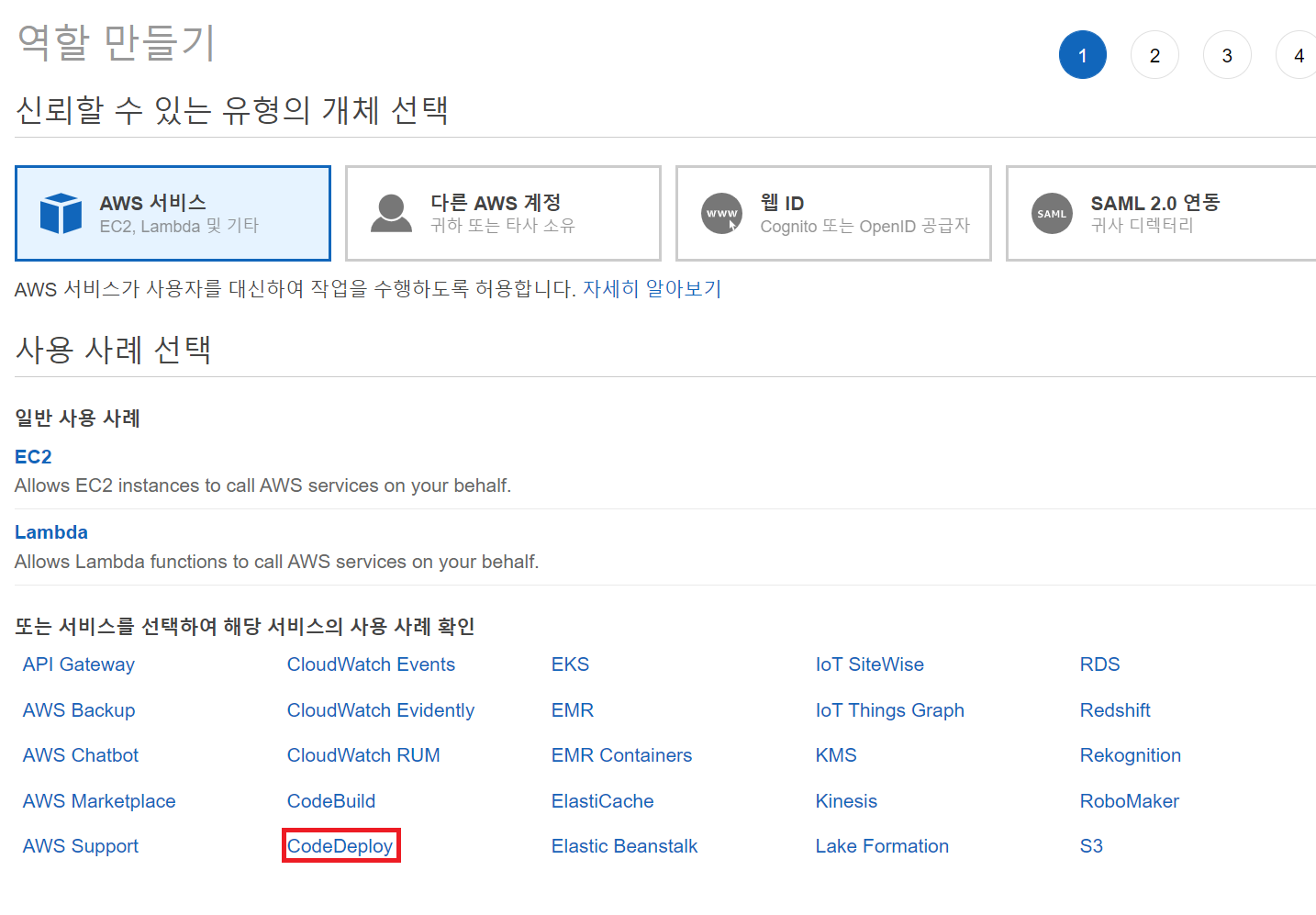The height and width of the screenshot is (915, 1316).
Task: Select Elastic Beanstalk service
Action: [x=624, y=846]
